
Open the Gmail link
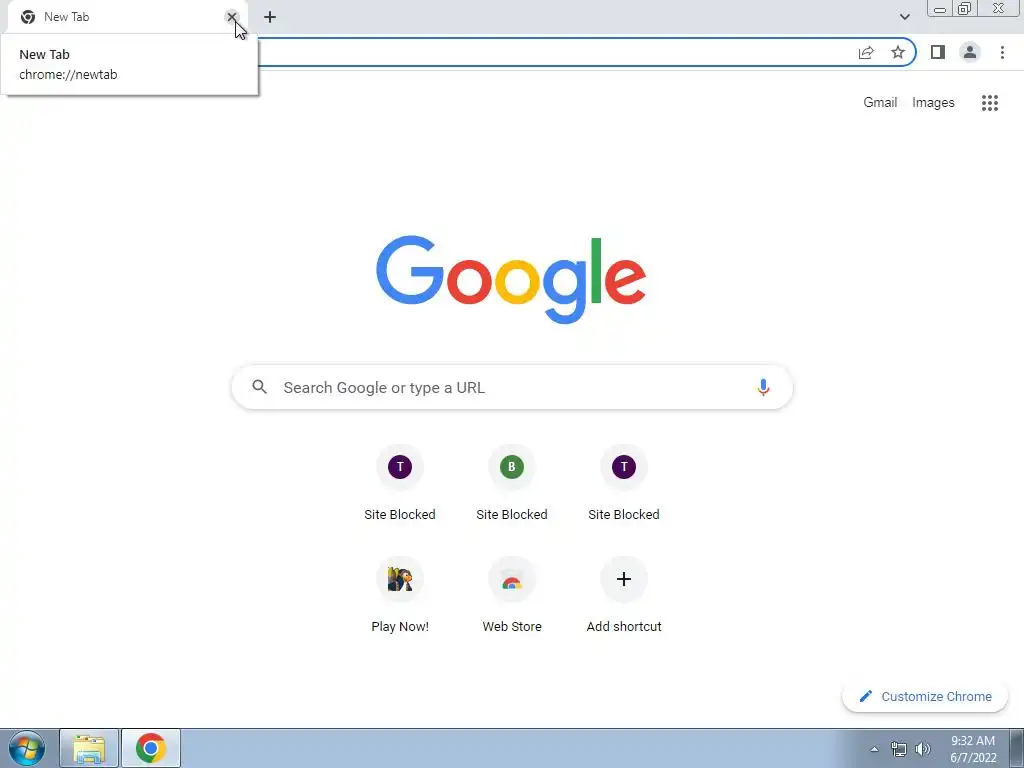(880, 103)
